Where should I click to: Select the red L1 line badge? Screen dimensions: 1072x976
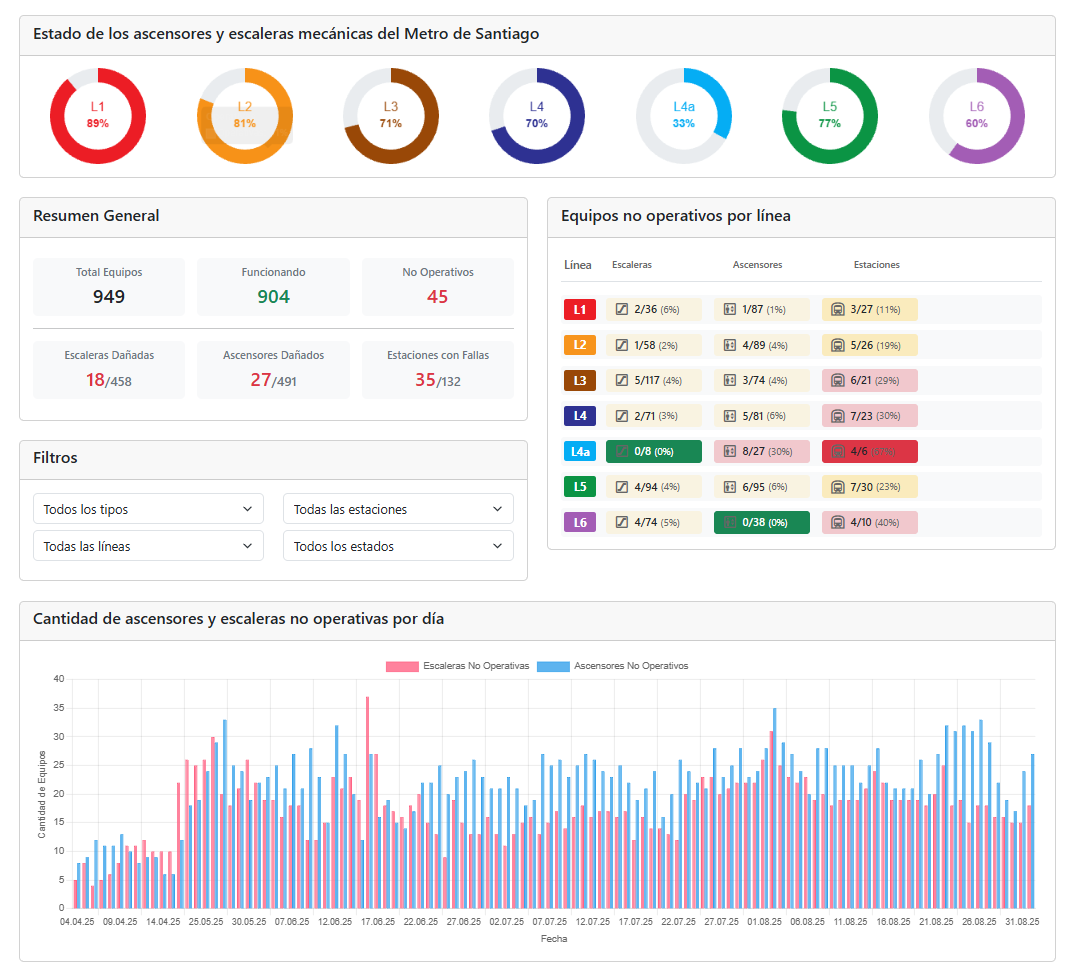(x=580, y=310)
